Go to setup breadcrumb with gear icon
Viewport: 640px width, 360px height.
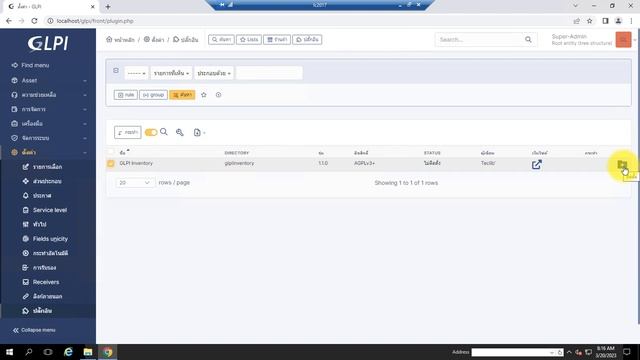point(154,40)
